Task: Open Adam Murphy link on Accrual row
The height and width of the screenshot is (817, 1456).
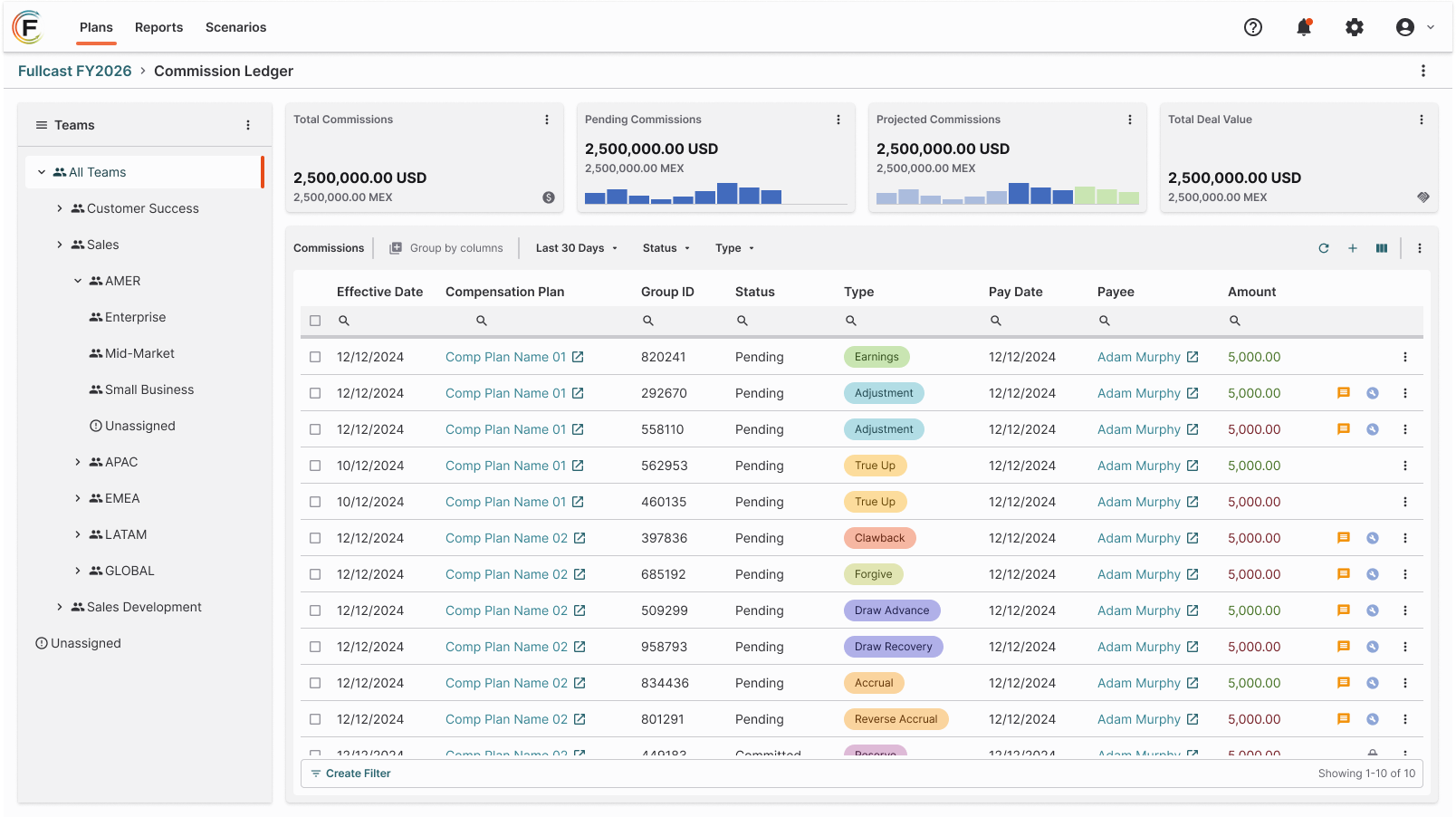Action: point(1139,683)
